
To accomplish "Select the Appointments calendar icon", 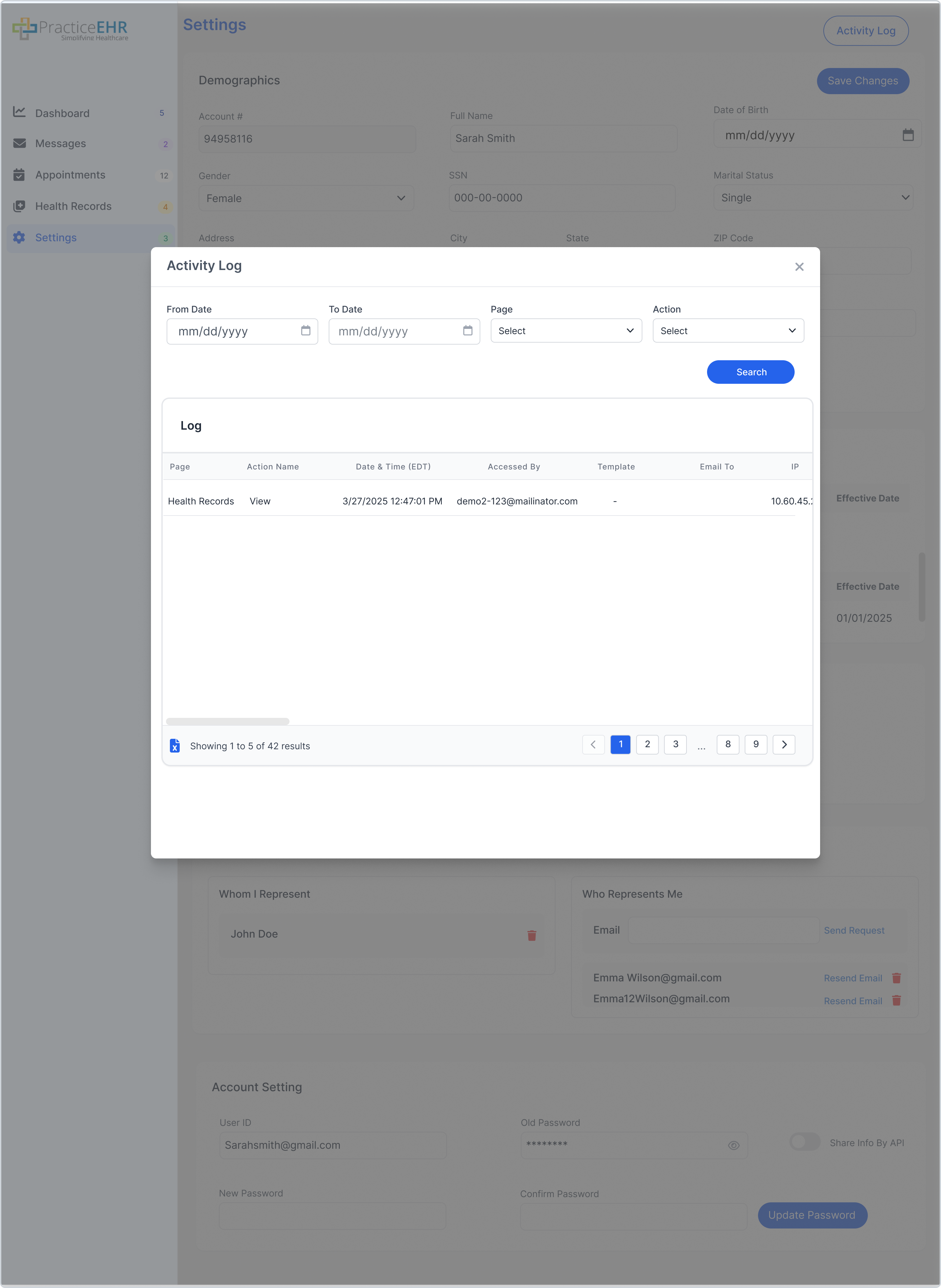I will (19, 174).
